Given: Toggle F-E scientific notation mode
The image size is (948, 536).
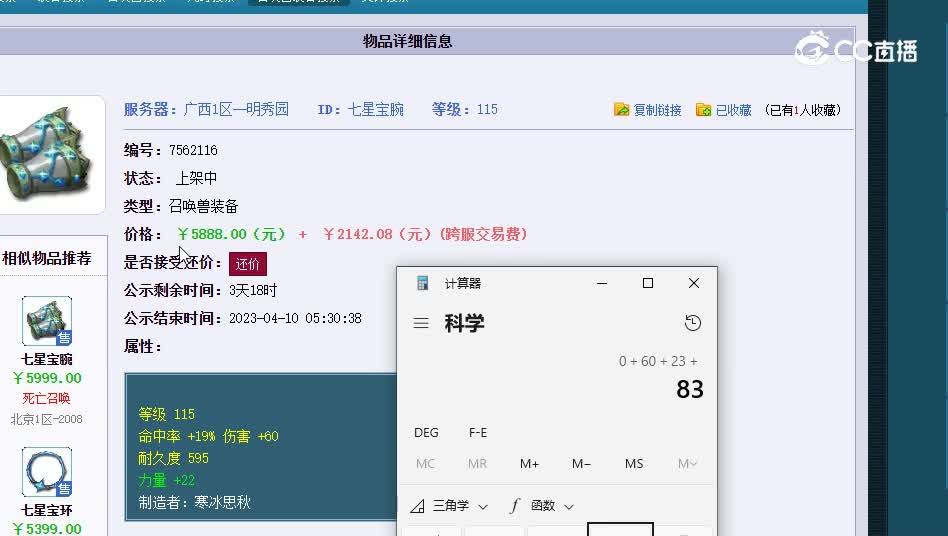Looking at the screenshot, I should [x=478, y=433].
